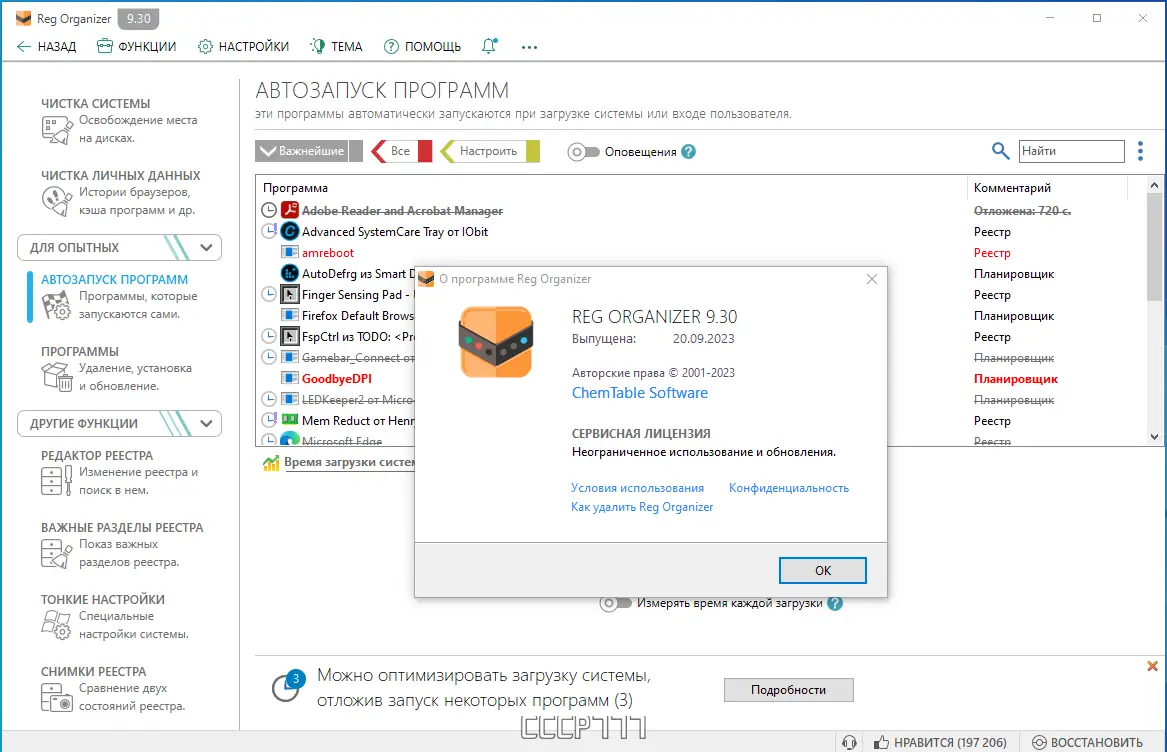Image resolution: width=1167 pixels, height=752 pixels.
Task: Open Время загрузки системы link
Action: pyautogui.click(x=348, y=462)
